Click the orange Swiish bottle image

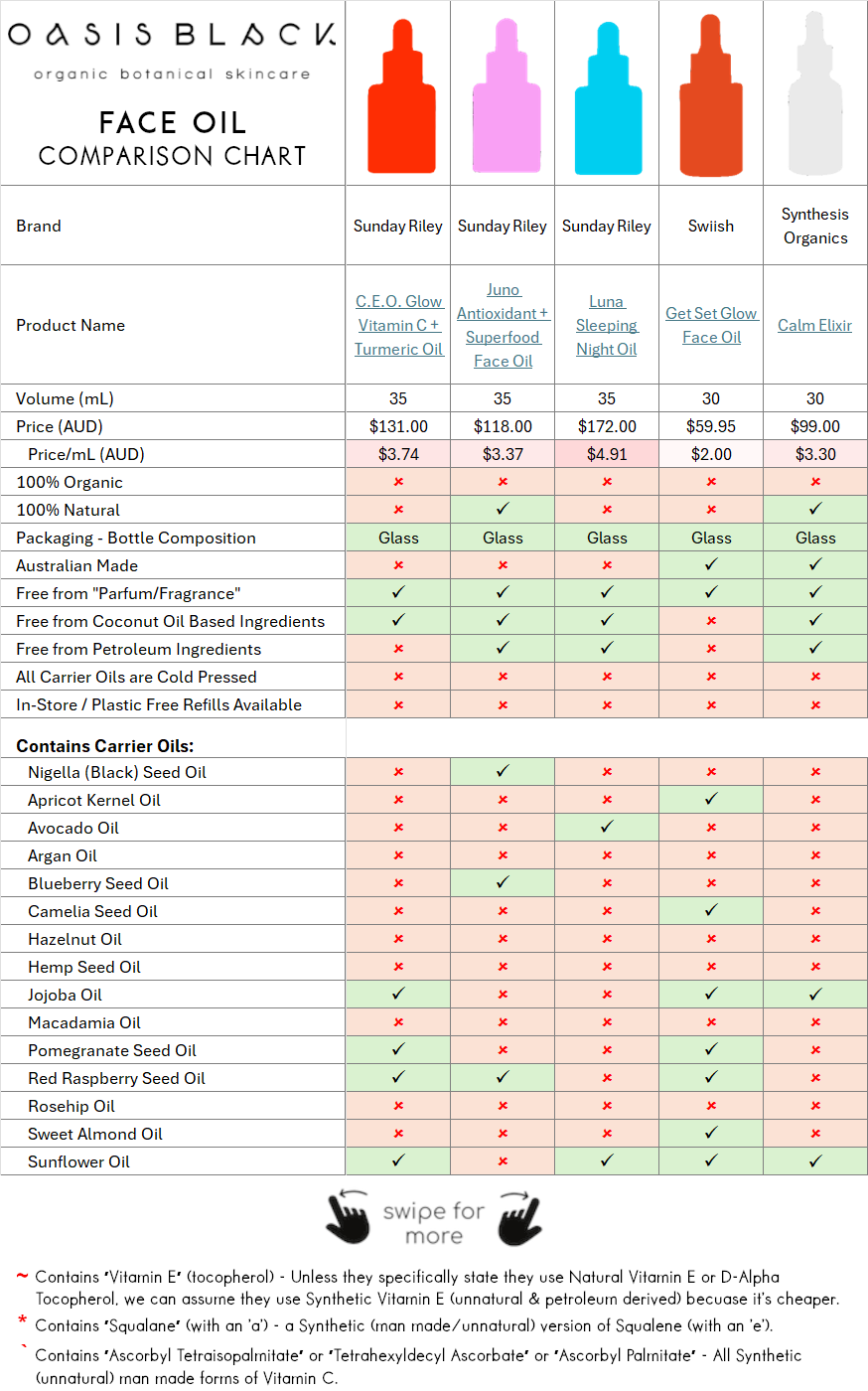711,95
